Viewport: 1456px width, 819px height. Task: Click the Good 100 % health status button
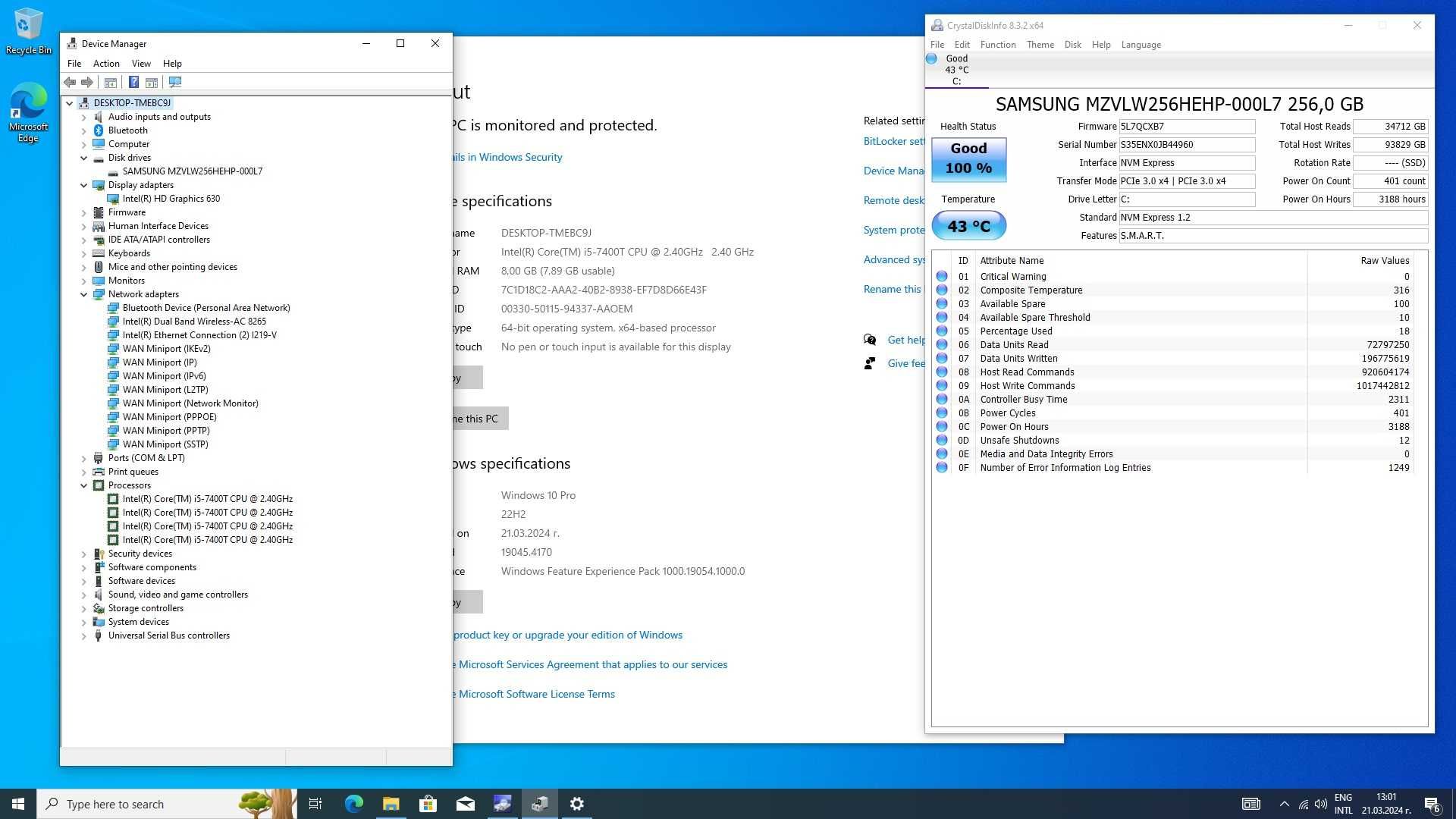point(969,159)
